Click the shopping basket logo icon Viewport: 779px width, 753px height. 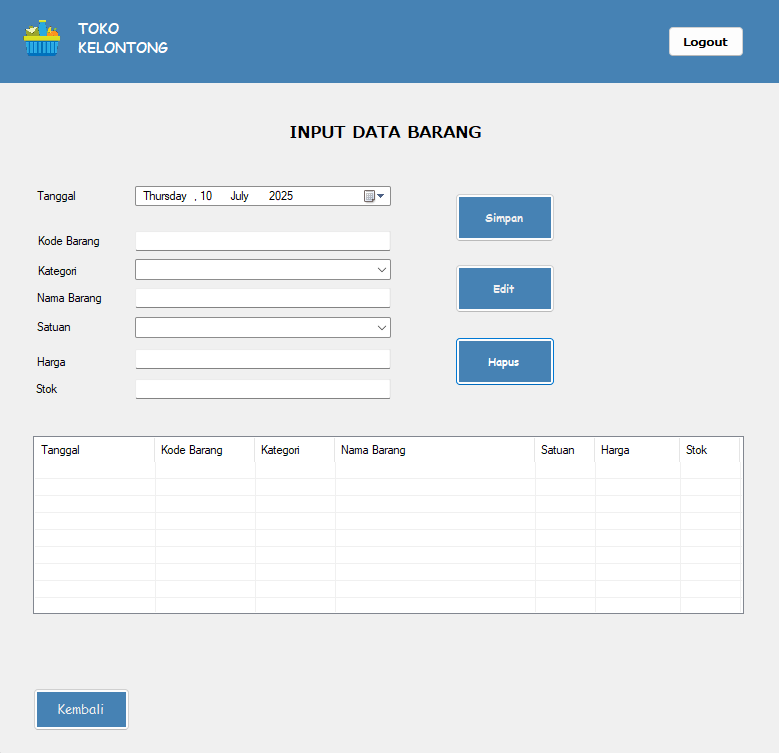[x=42, y=38]
